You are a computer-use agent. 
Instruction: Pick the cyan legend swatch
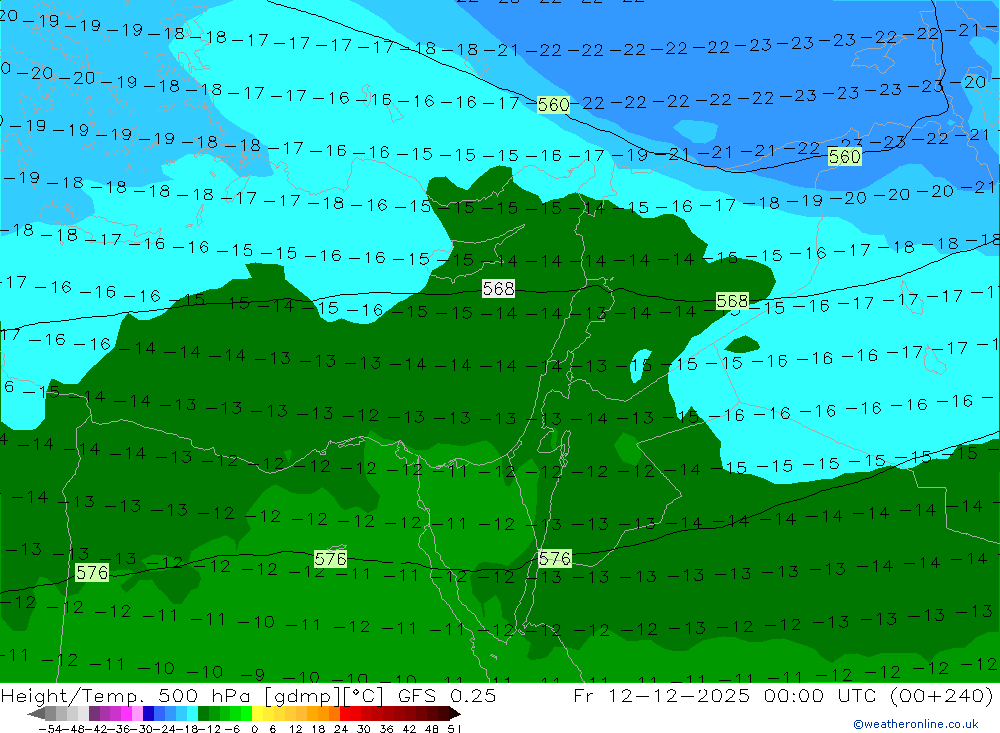point(192,714)
